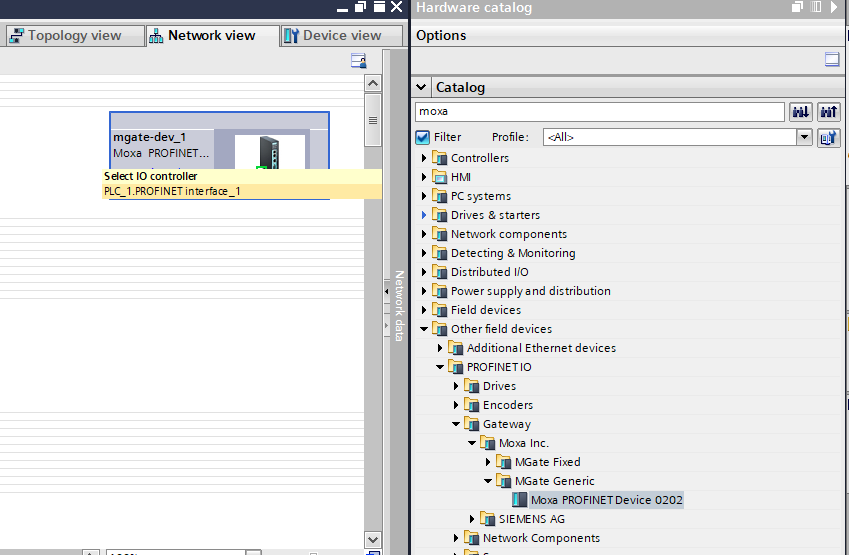Collapse the MGate Generic folder arrow

[x=488, y=481]
